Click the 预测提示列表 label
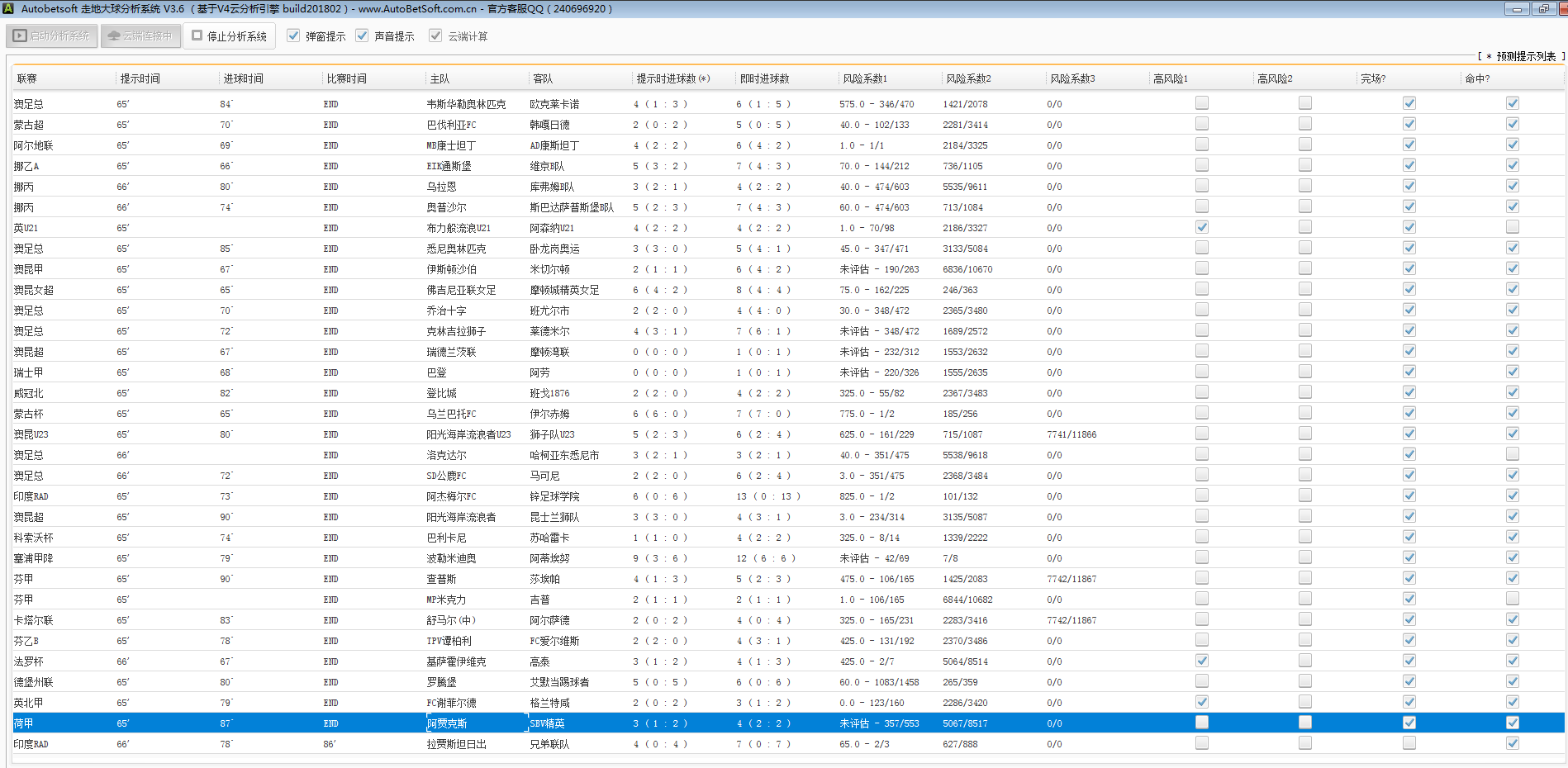The height and width of the screenshot is (768, 1568). click(1525, 56)
